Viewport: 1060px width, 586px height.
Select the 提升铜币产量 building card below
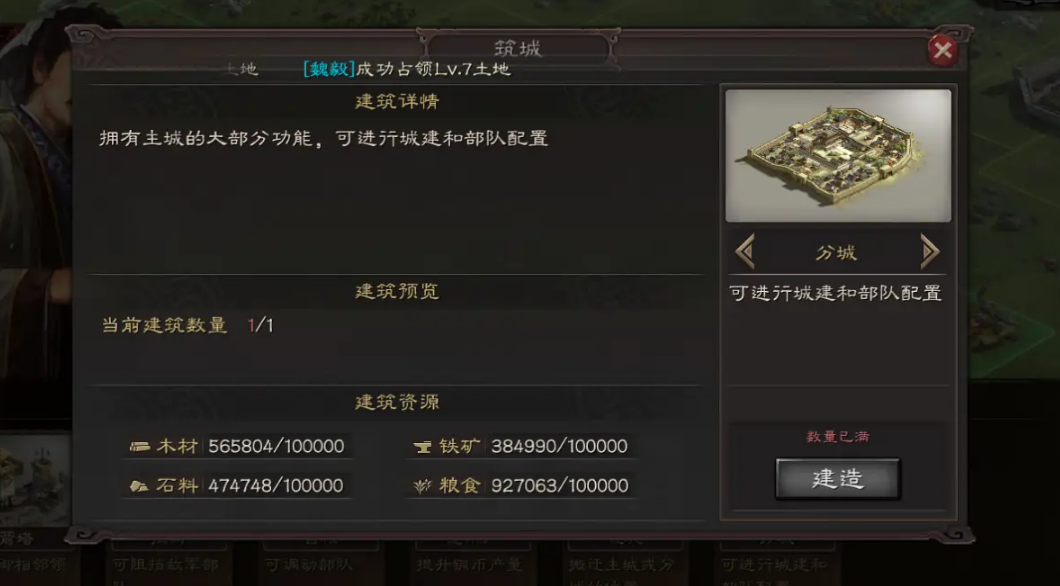(x=469, y=564)
